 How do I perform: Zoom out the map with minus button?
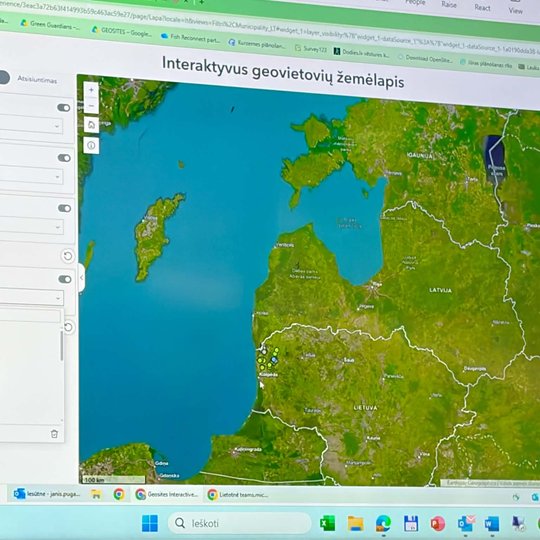click(91, 106)
